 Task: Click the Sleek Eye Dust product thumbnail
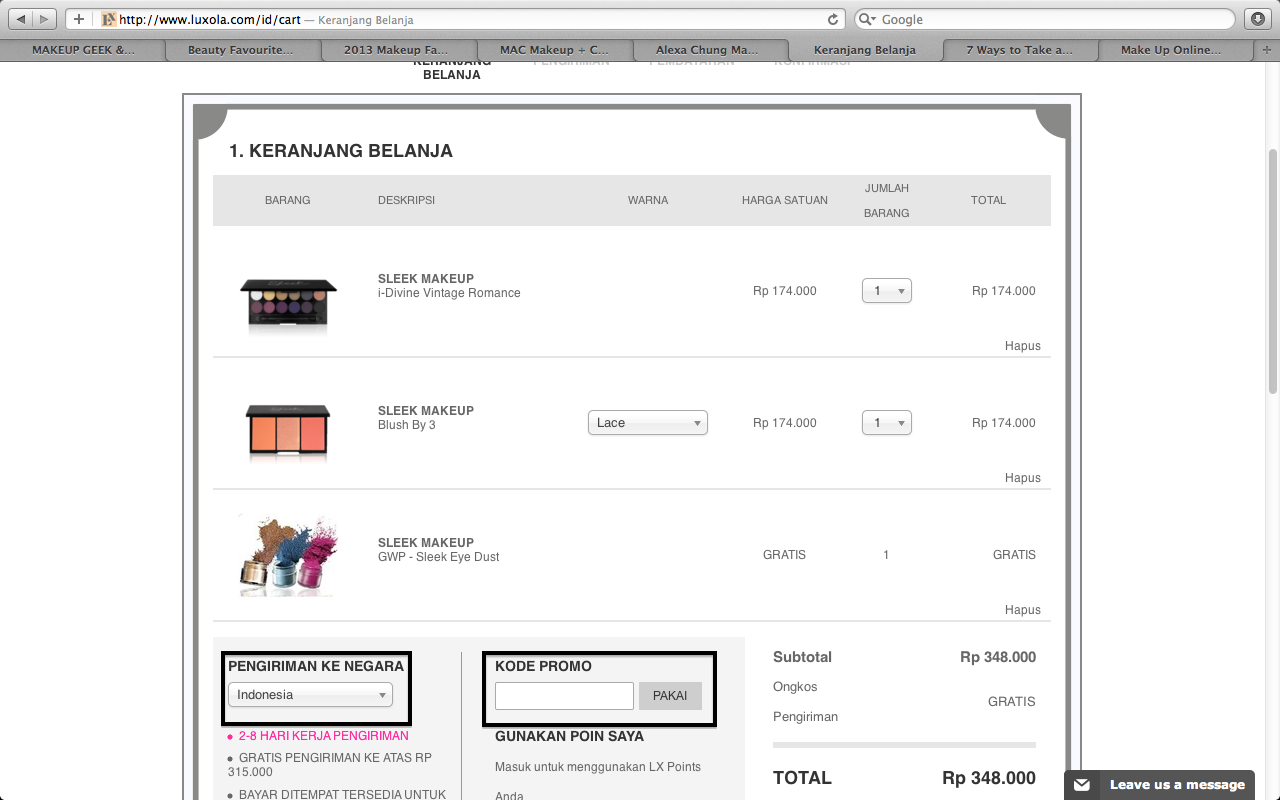288,556
